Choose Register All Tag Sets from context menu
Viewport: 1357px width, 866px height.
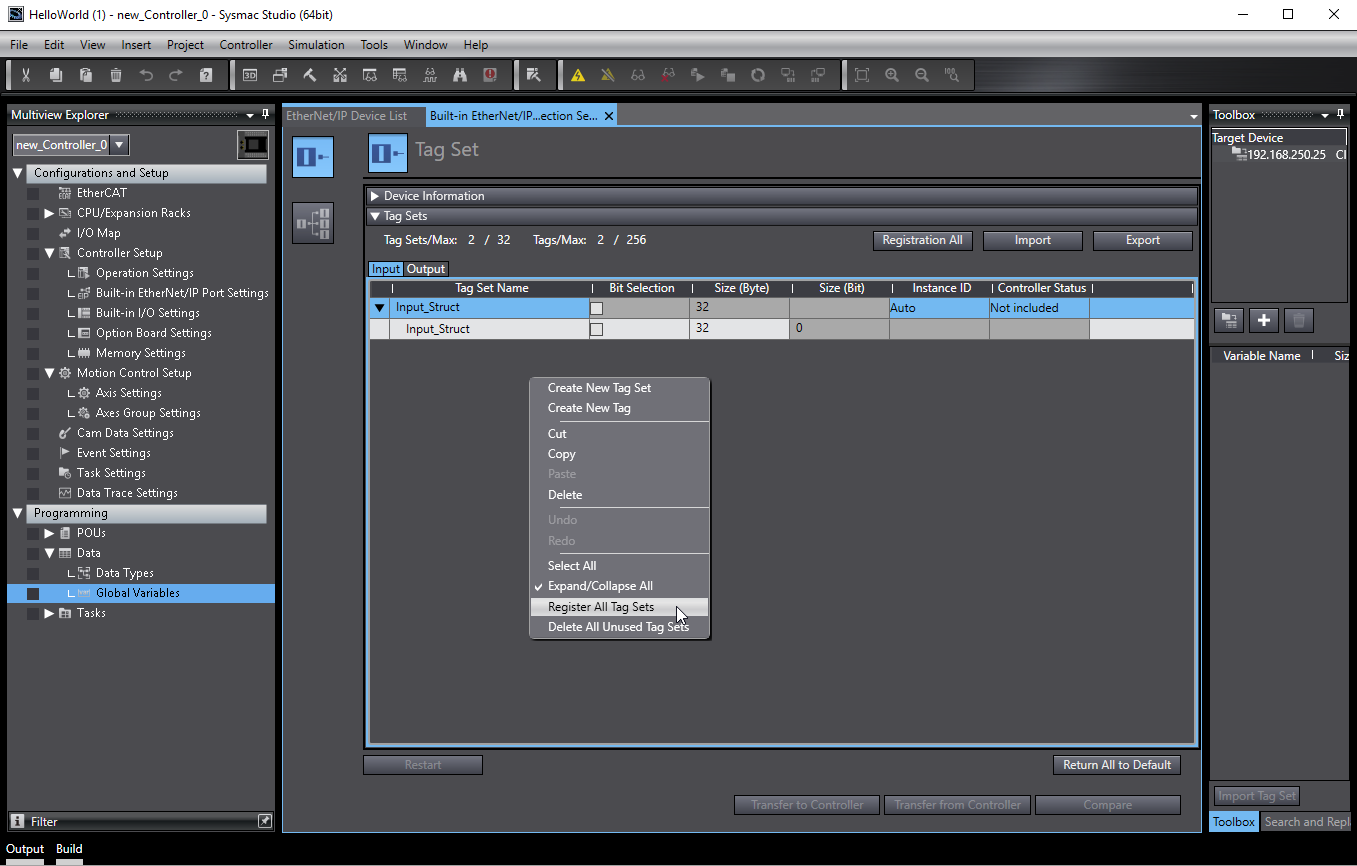600,607
